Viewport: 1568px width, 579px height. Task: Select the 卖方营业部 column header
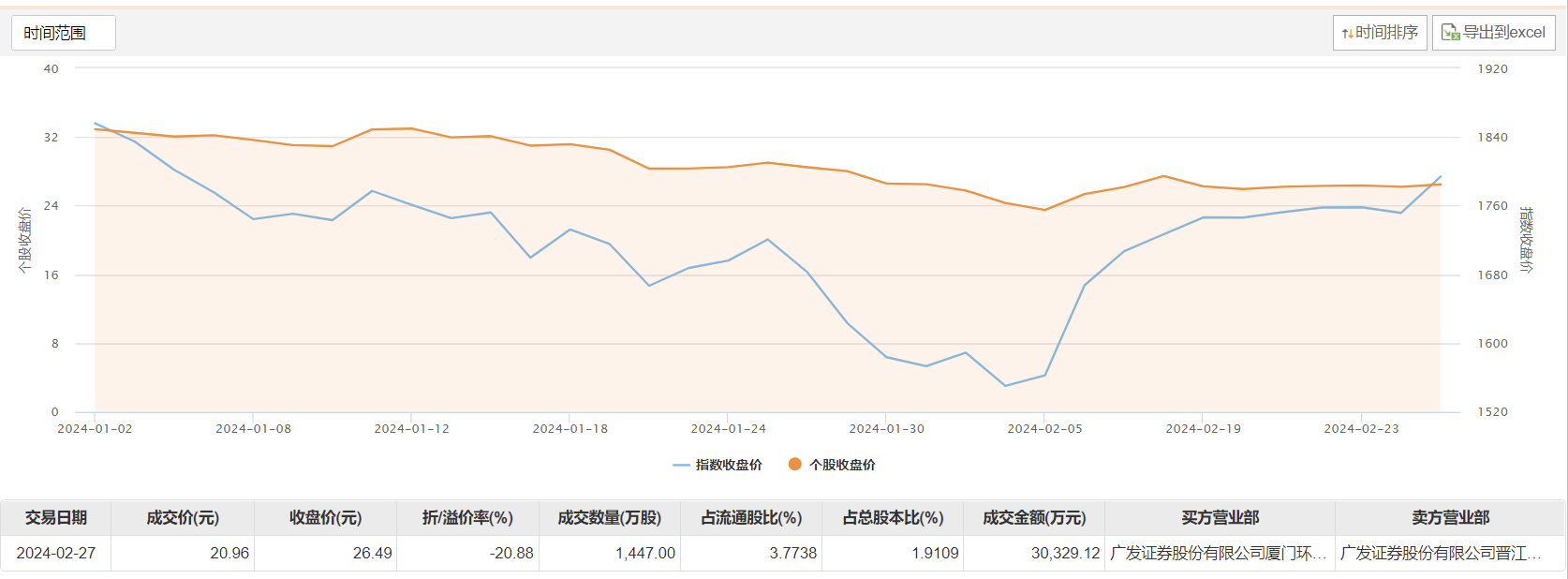pos(1450,518)
